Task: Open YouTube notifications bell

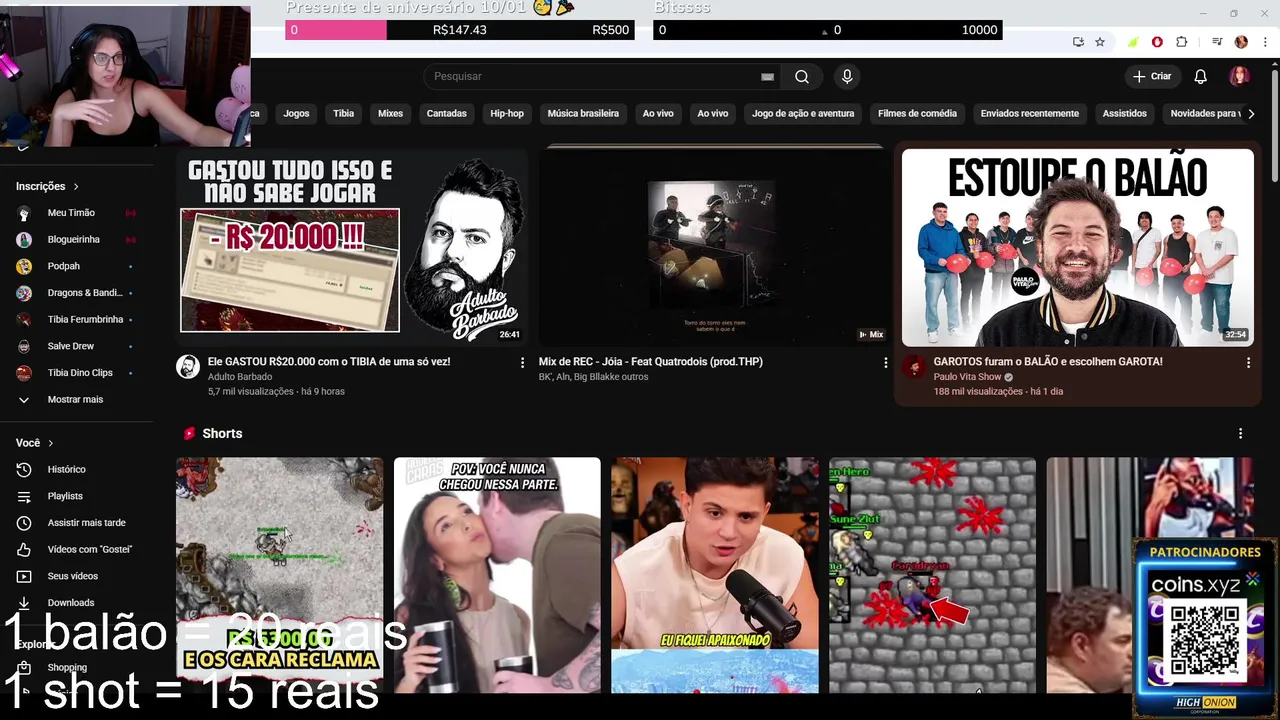Action: [x=1200, y=77]
